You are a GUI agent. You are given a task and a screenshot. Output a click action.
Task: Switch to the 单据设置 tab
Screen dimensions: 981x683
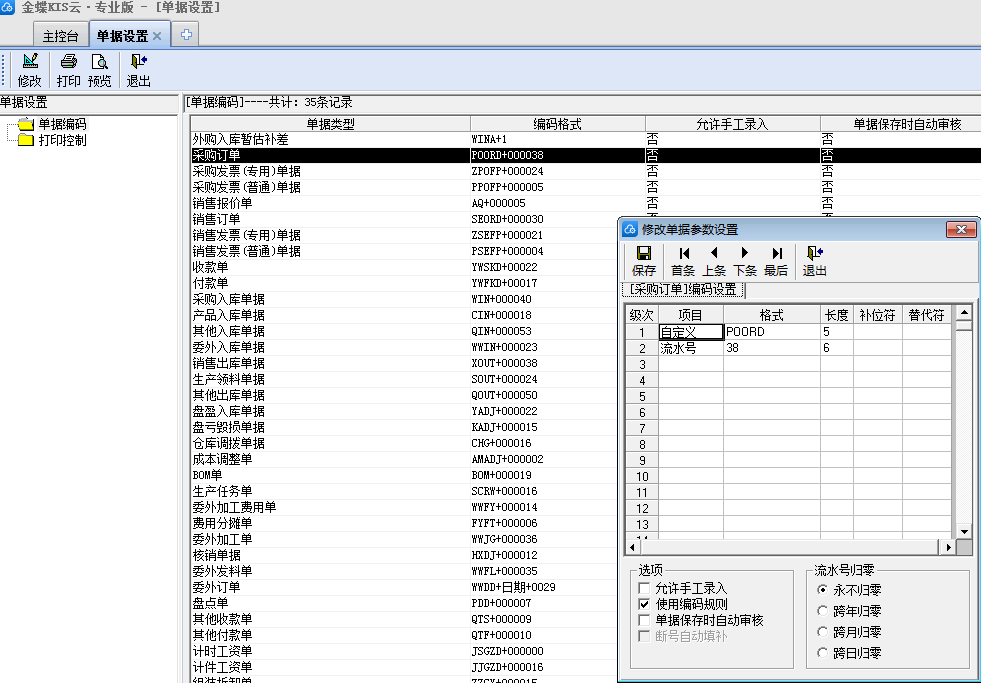pos(122,36)
